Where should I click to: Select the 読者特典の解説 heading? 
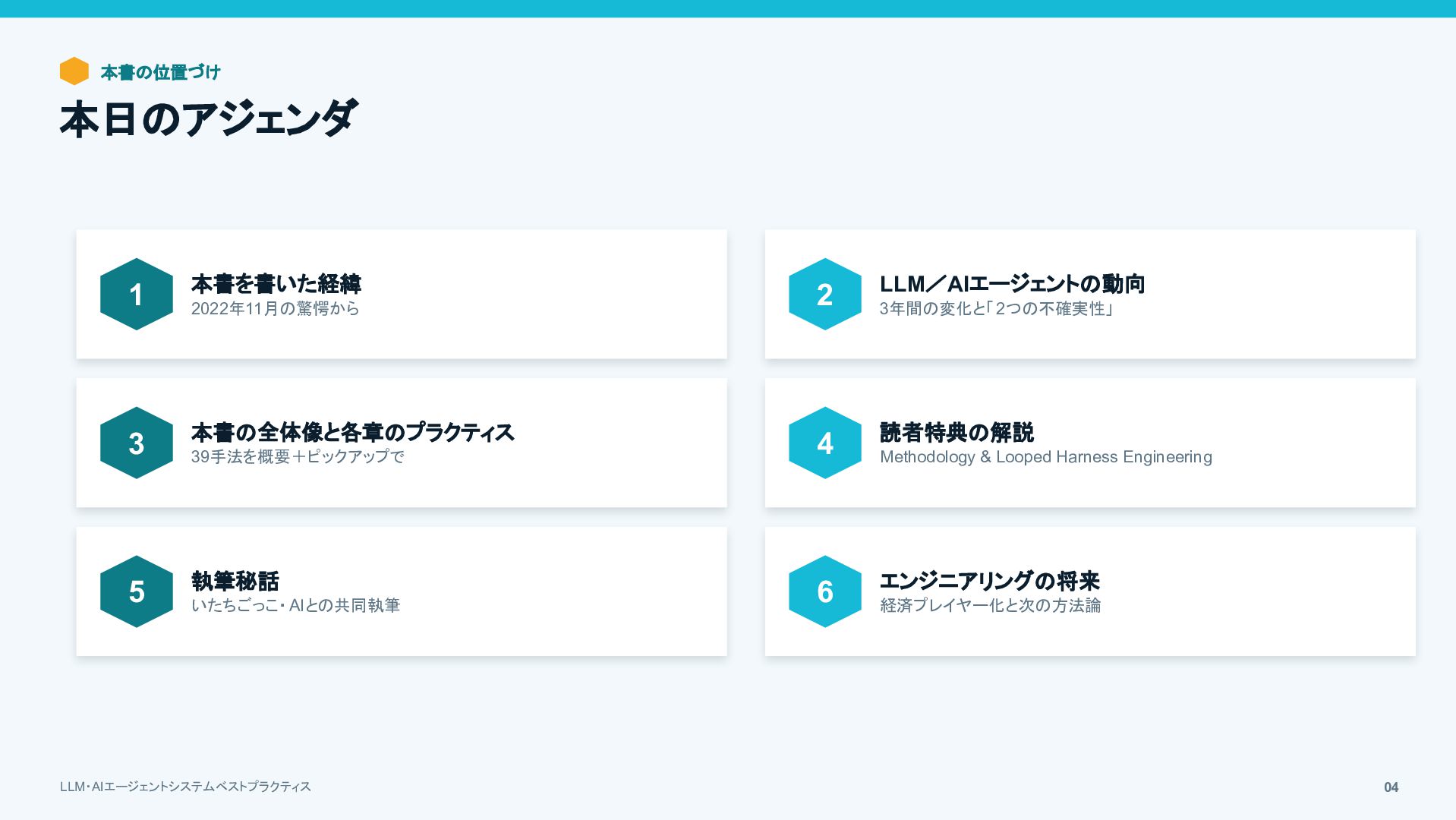click(956, 433)
